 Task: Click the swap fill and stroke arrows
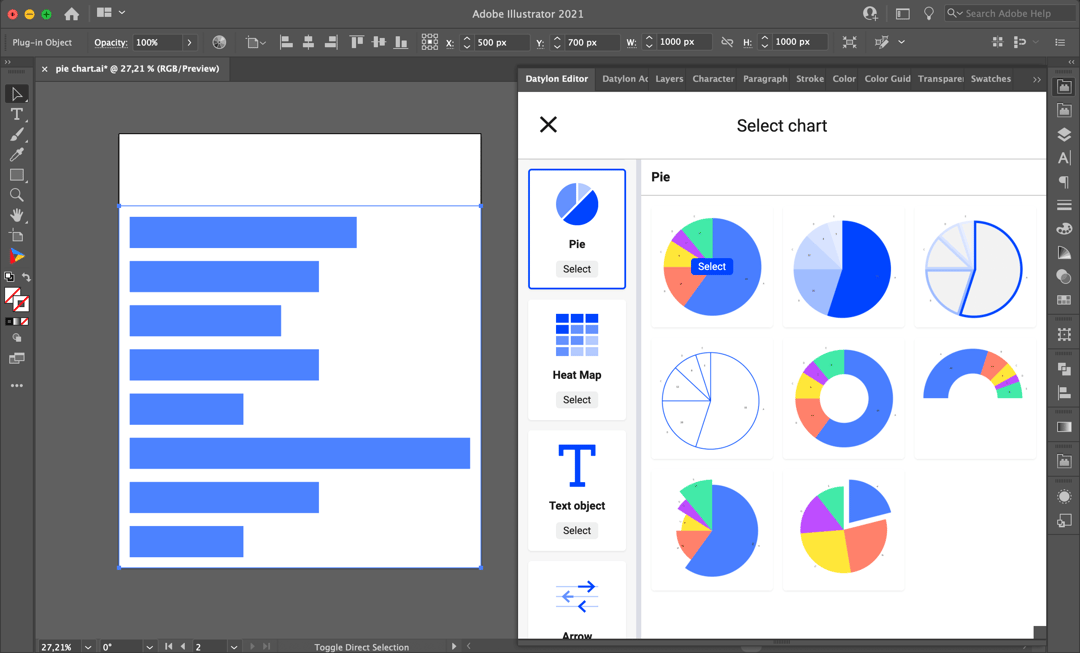(26, 278)
